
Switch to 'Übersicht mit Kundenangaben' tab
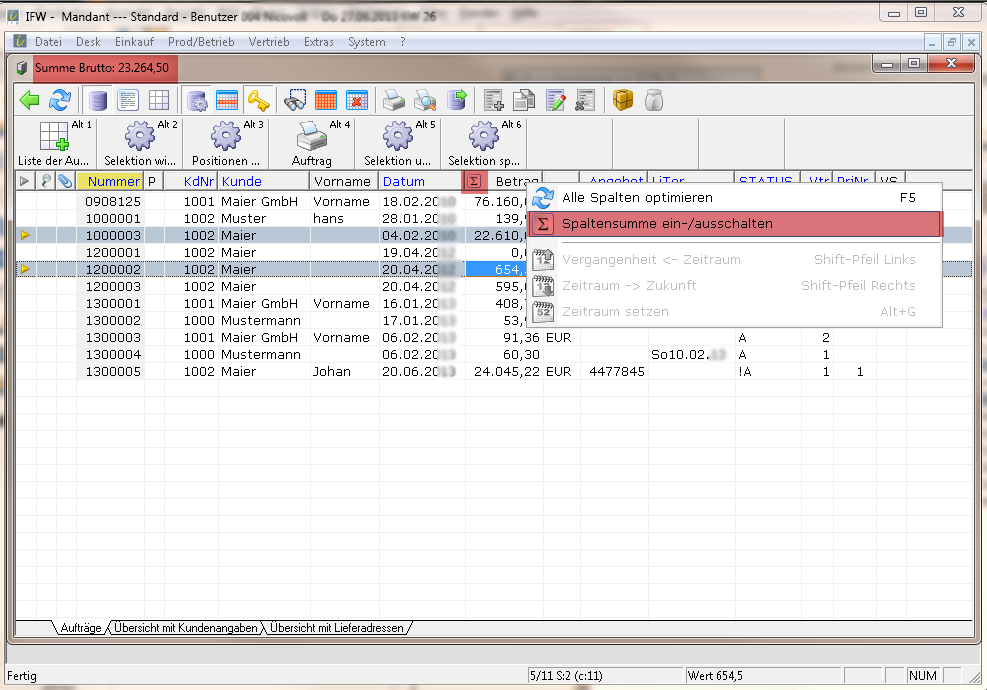point(187,628)
